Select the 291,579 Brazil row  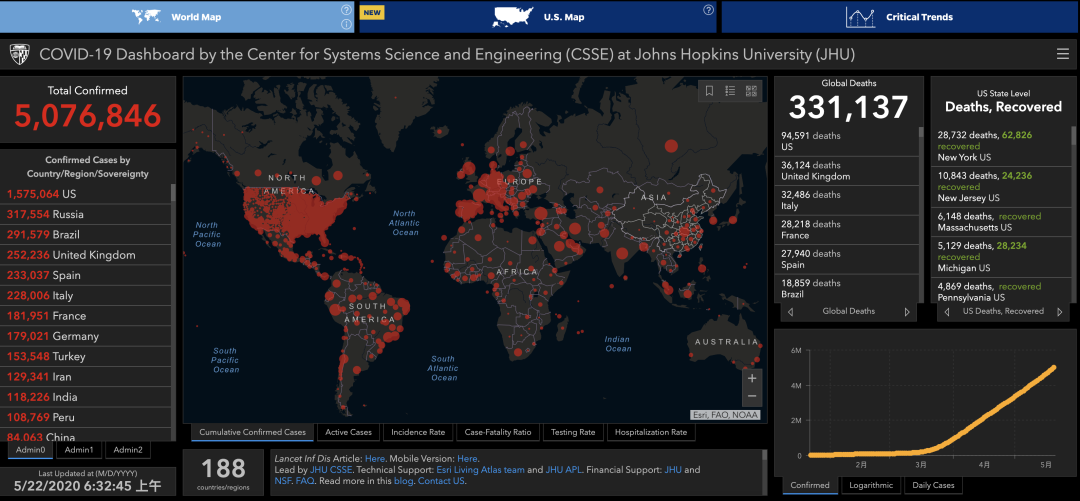tap(85, 234)
